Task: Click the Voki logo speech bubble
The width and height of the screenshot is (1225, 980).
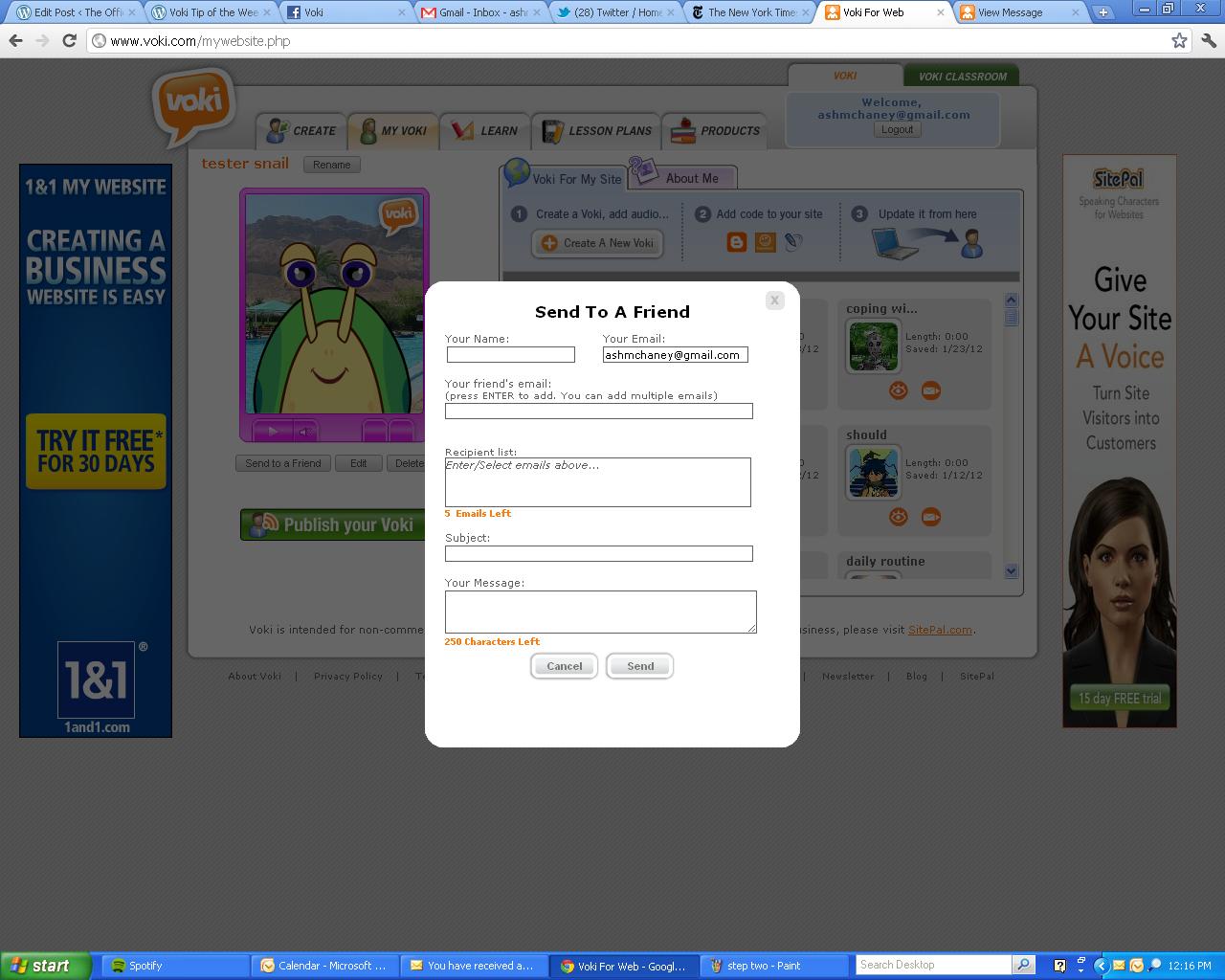Action: (194, 105)
